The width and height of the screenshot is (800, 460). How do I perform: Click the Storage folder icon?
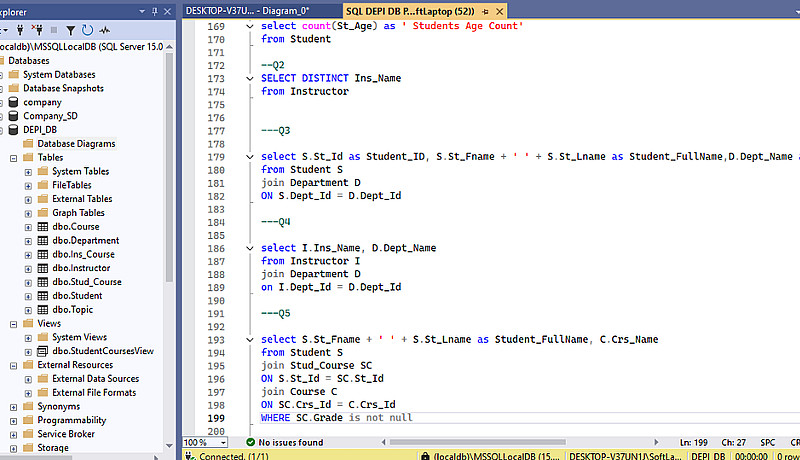coord(29,447)
